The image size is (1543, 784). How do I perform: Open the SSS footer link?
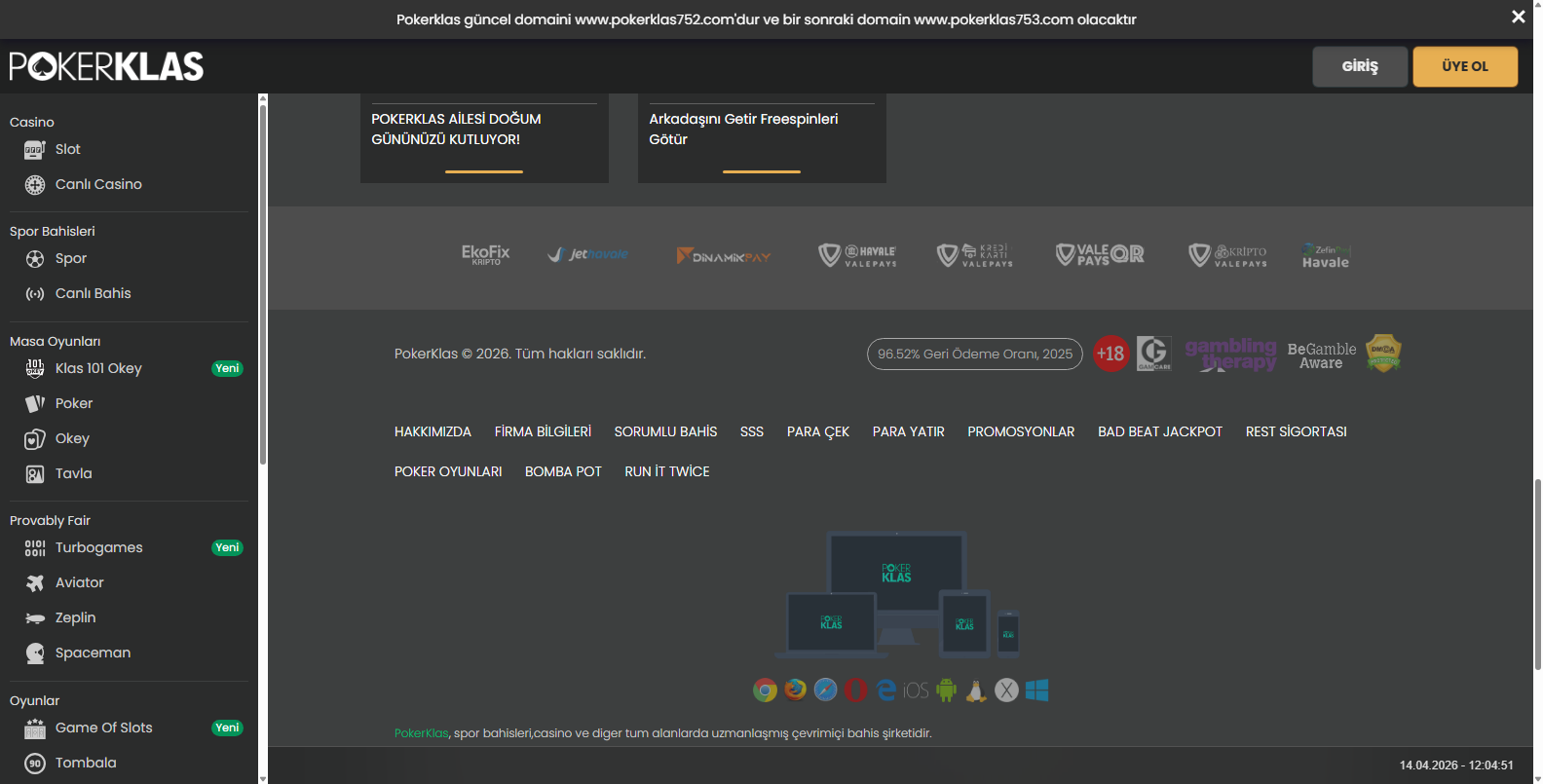752,431
